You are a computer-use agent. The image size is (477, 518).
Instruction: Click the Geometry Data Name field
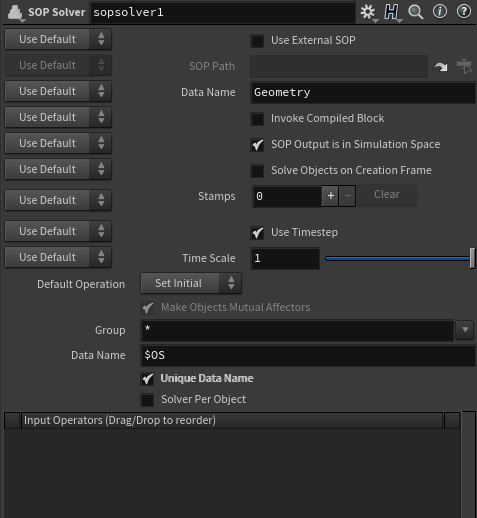tap(363, 93)
